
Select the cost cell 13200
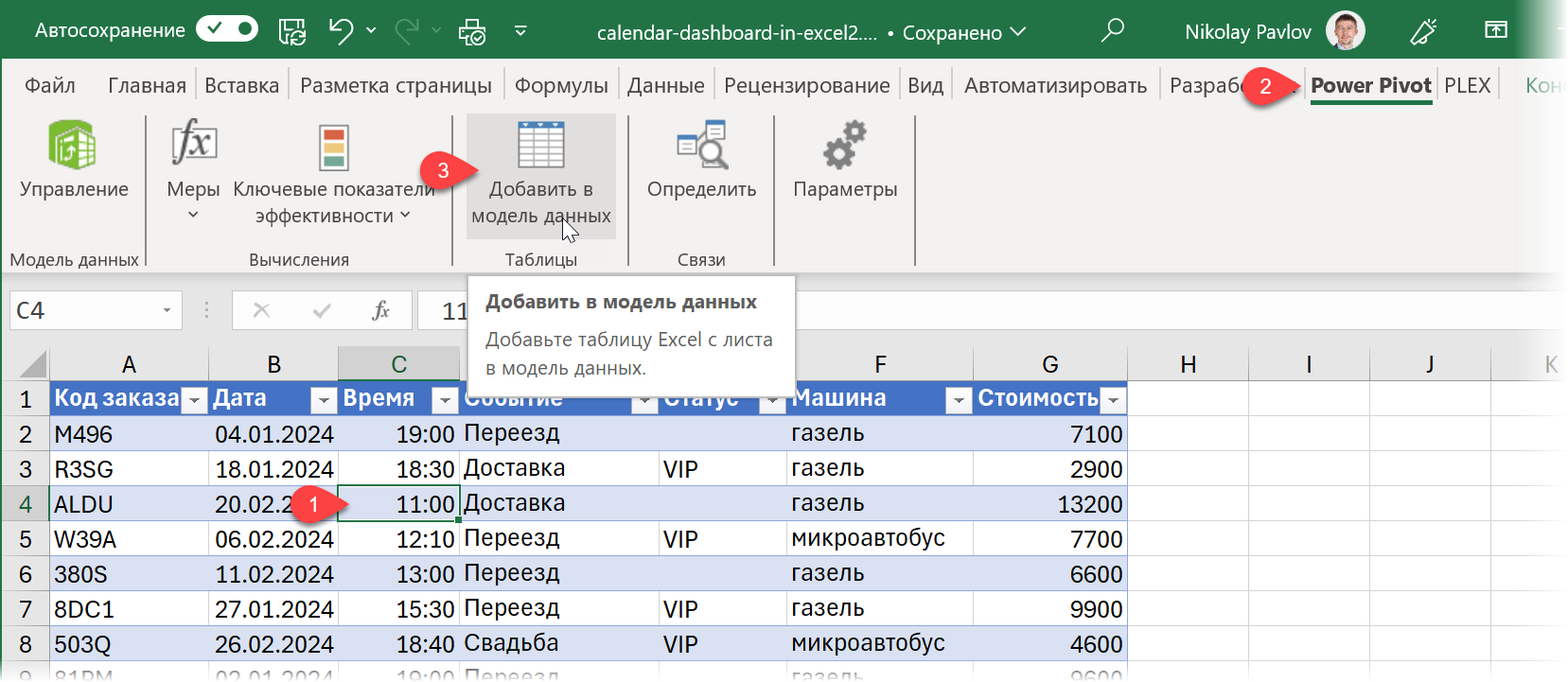[x=1050, y=504]
